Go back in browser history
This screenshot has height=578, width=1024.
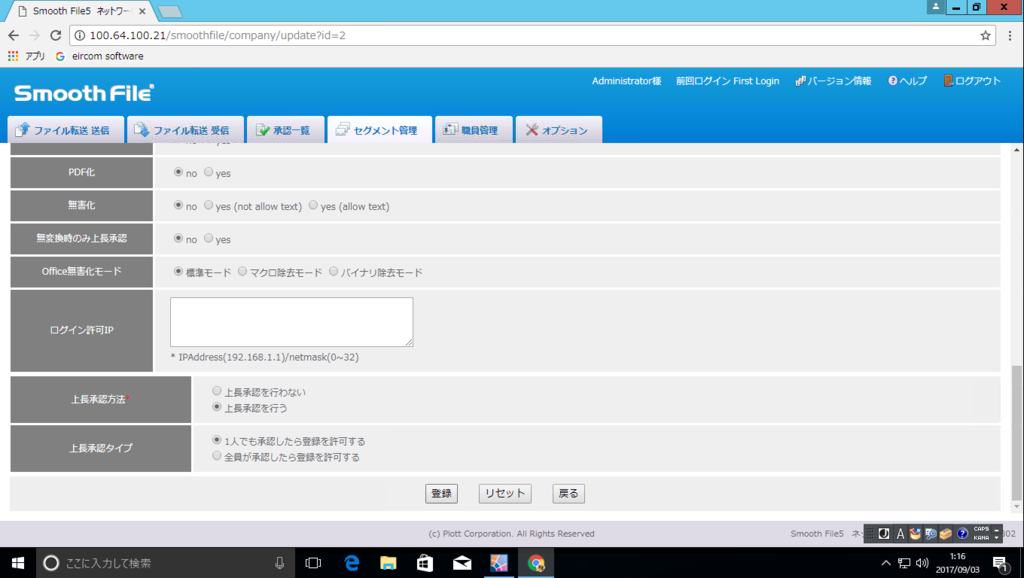click(x=14, y=35)
